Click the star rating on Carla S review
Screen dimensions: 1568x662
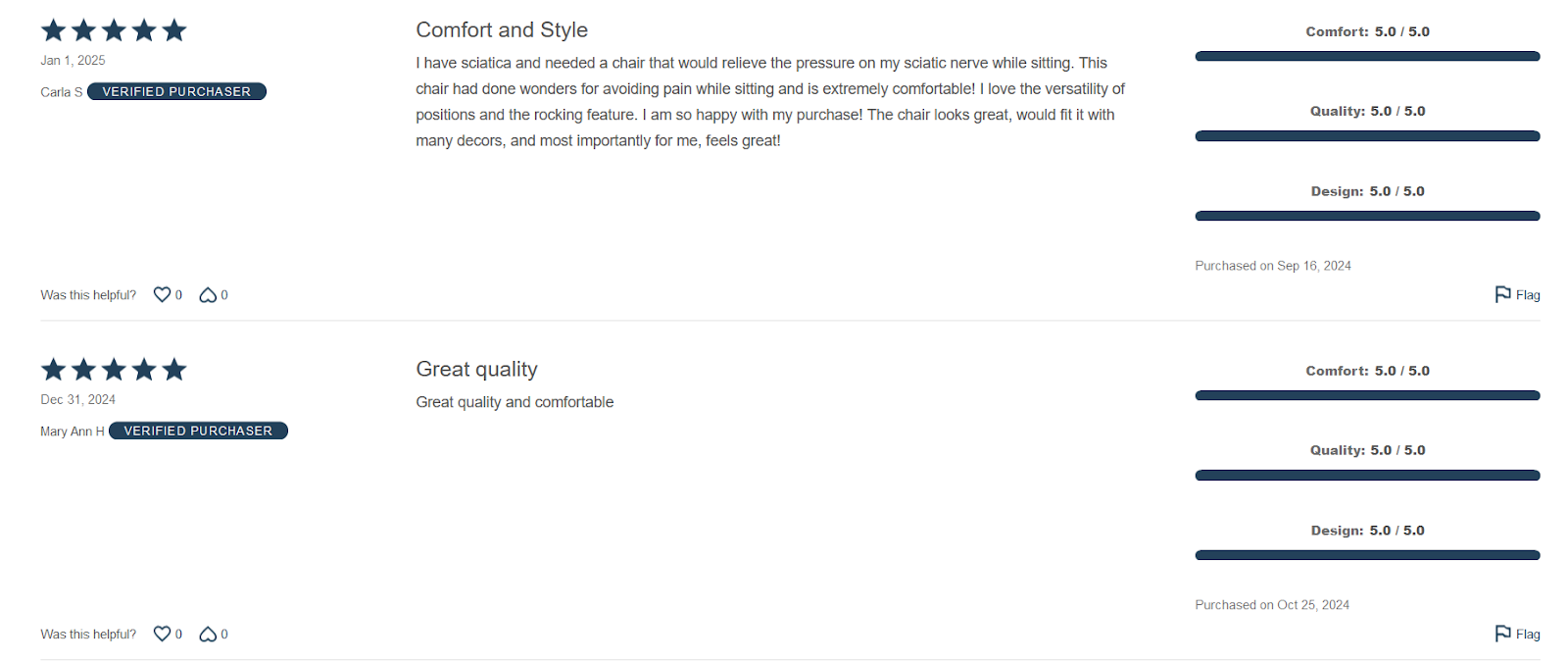[x=114, y=30]
